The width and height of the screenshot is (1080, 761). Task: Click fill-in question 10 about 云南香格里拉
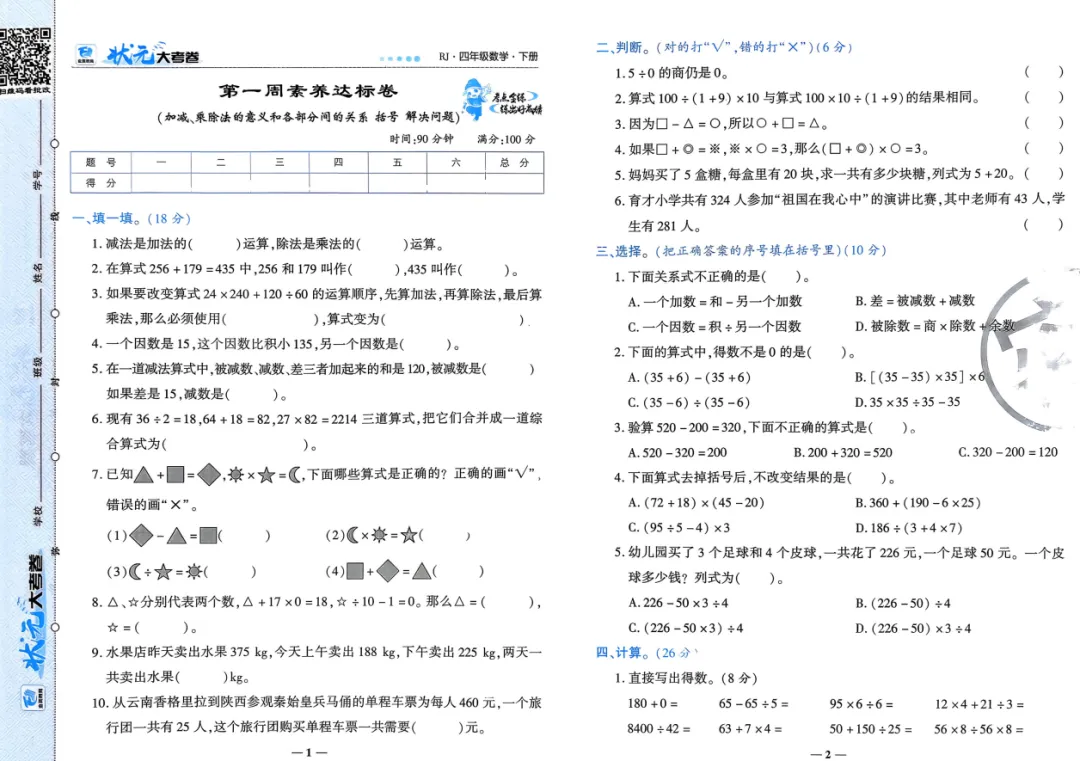(x=317, y=715)
